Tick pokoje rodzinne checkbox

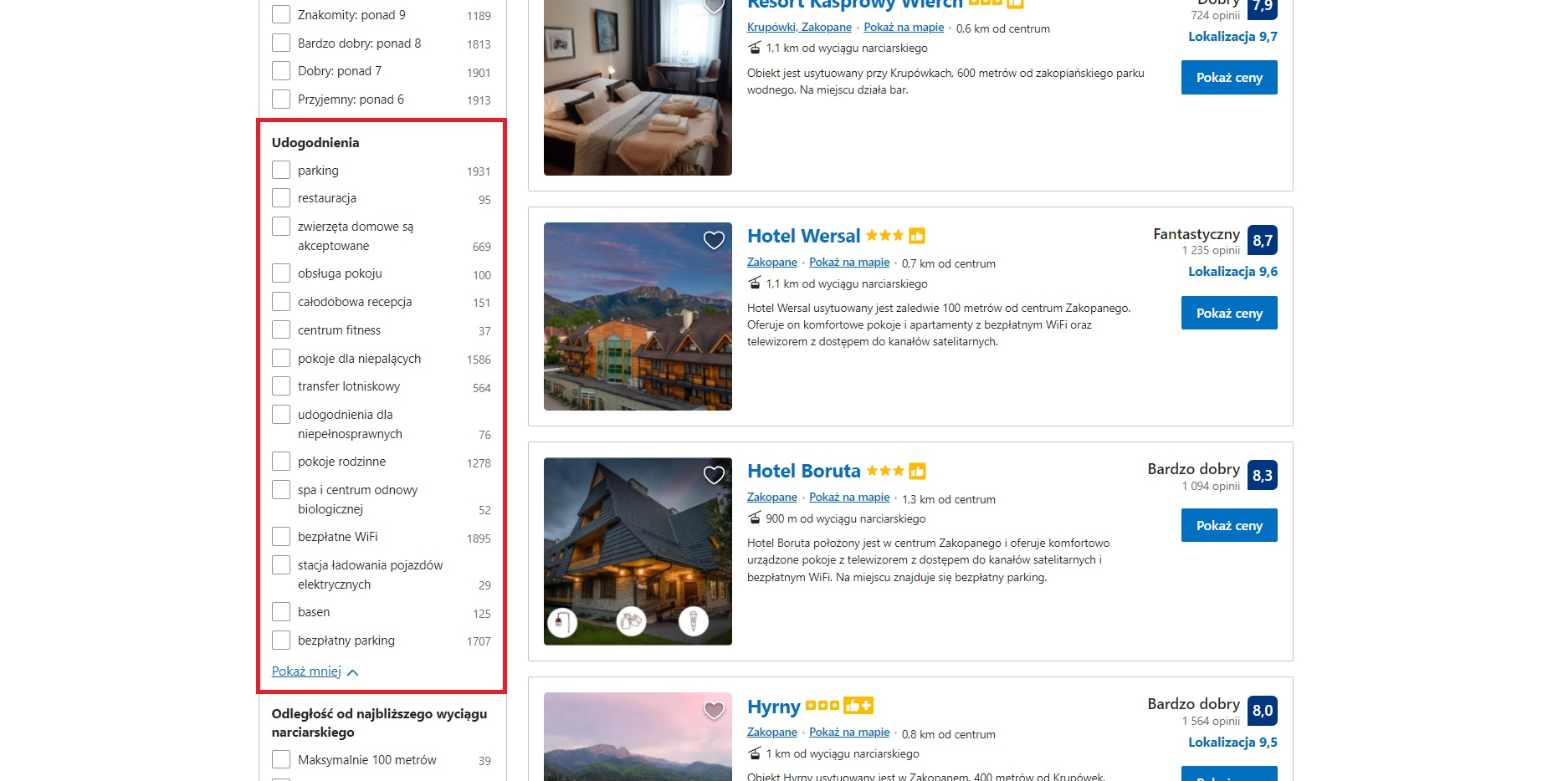pyautogui.click(x=281, y=462)
